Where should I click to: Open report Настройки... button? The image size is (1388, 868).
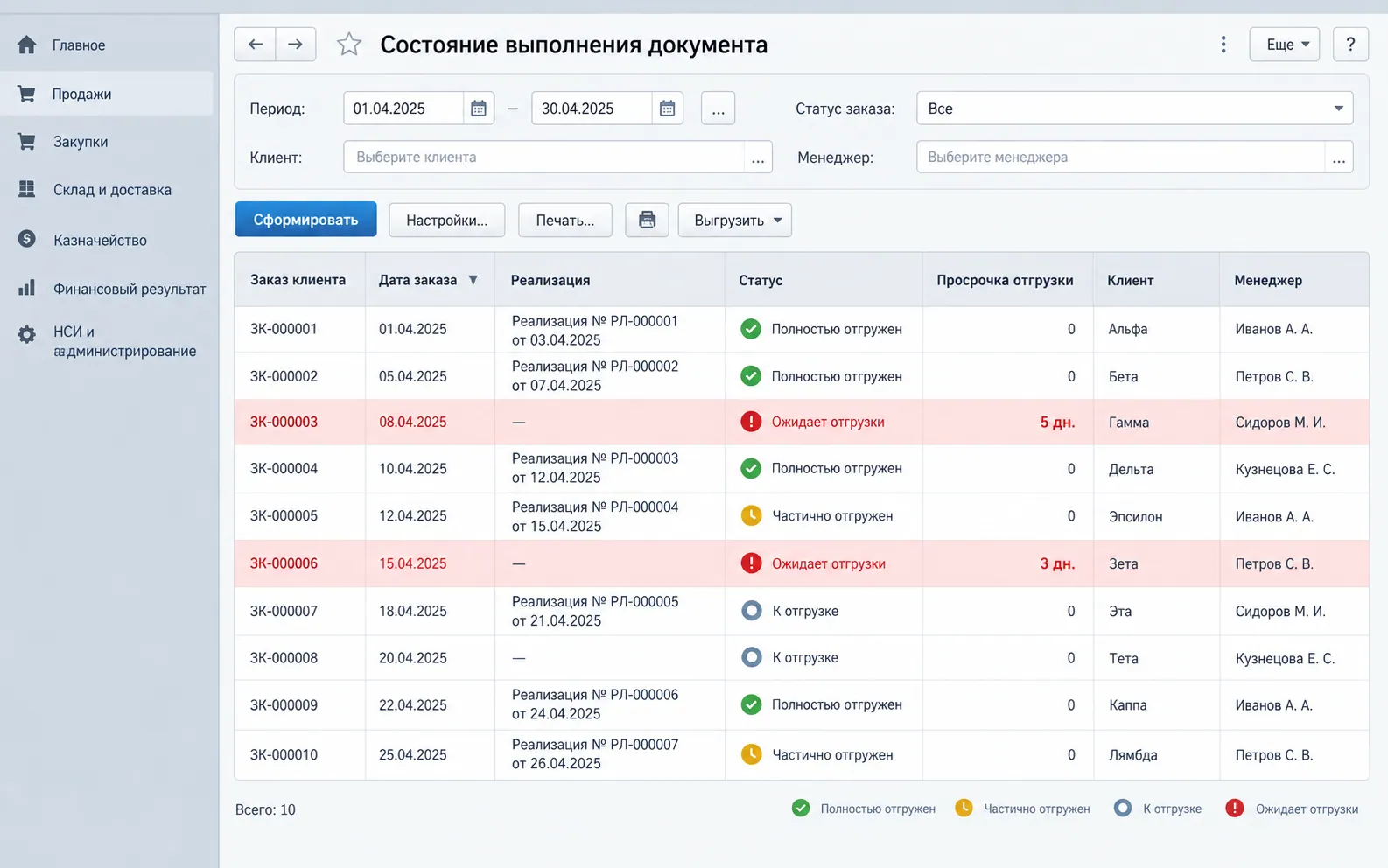point(446,220)
